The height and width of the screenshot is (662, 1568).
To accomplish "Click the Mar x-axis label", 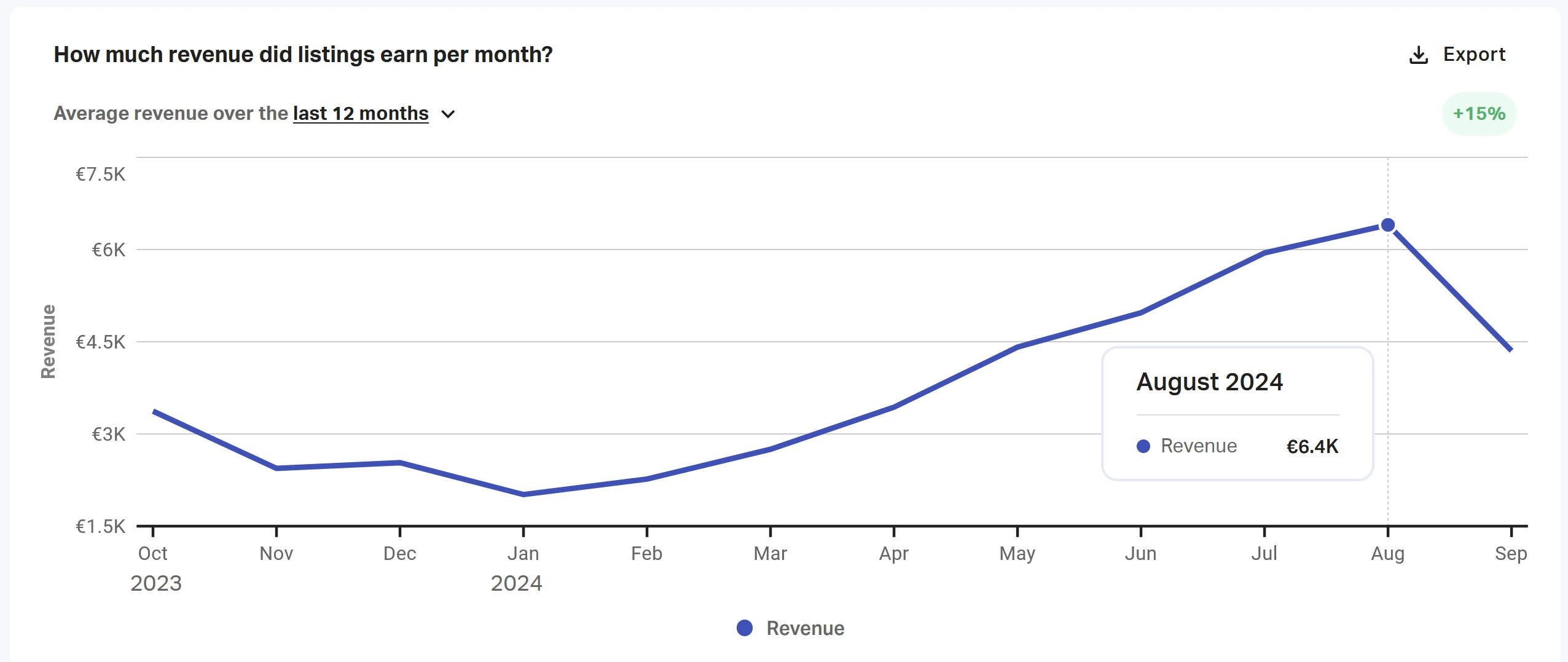I will (x=770, y=553).
